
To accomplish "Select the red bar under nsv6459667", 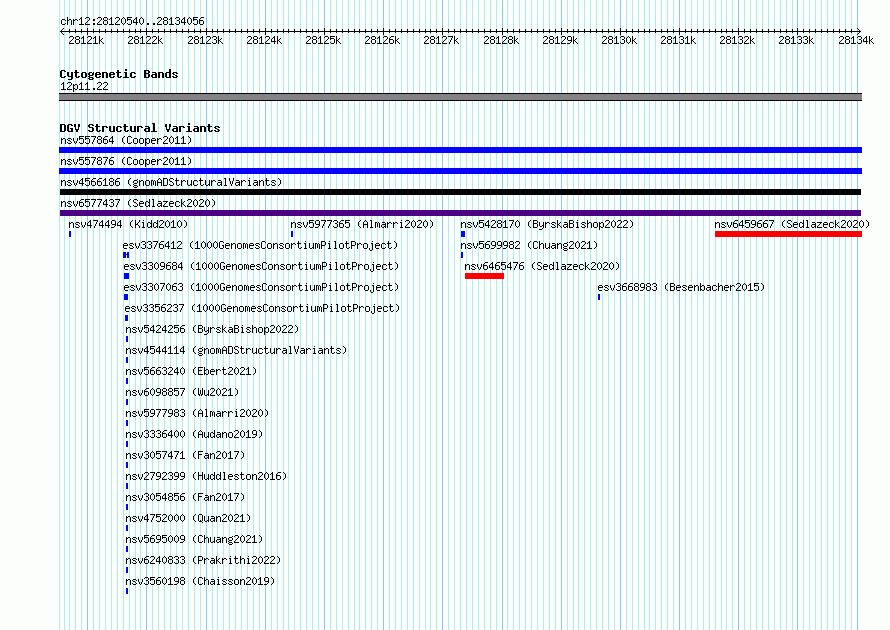I will (788, 234).
